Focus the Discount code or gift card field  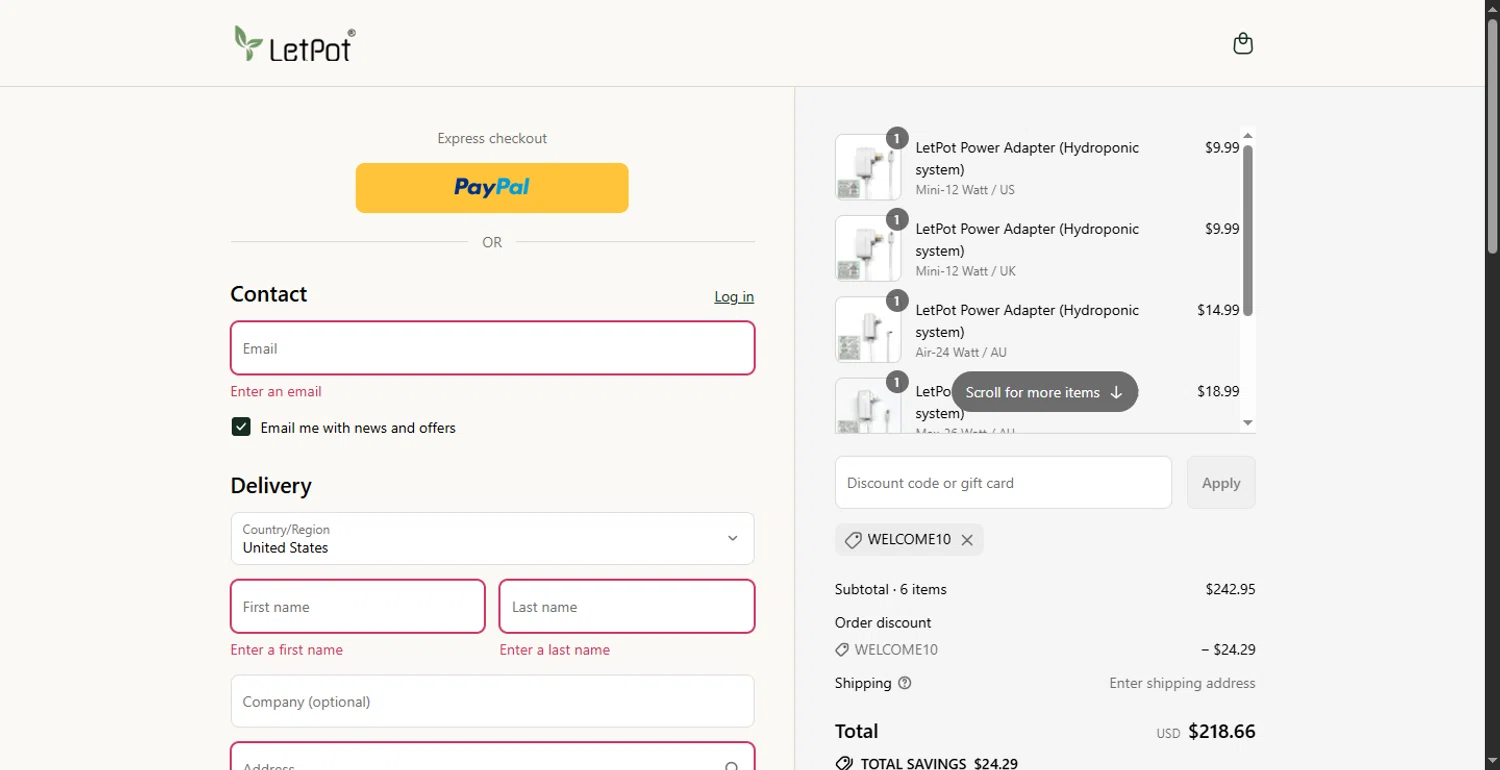(1003, 483)
